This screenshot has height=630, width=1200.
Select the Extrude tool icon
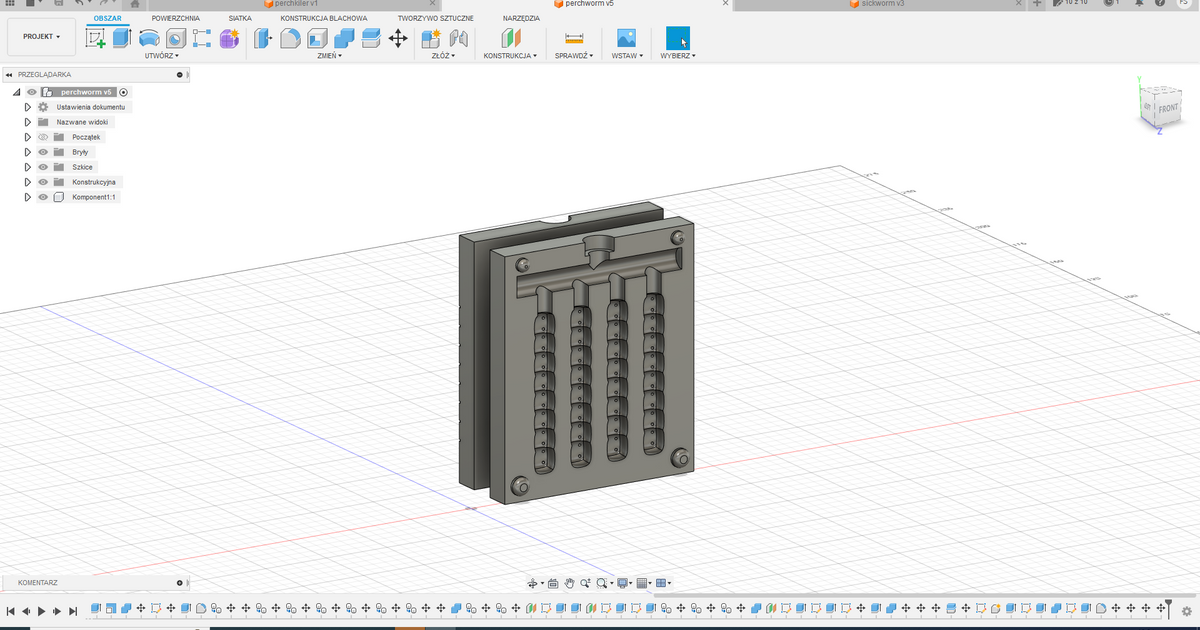pos(122,38)
